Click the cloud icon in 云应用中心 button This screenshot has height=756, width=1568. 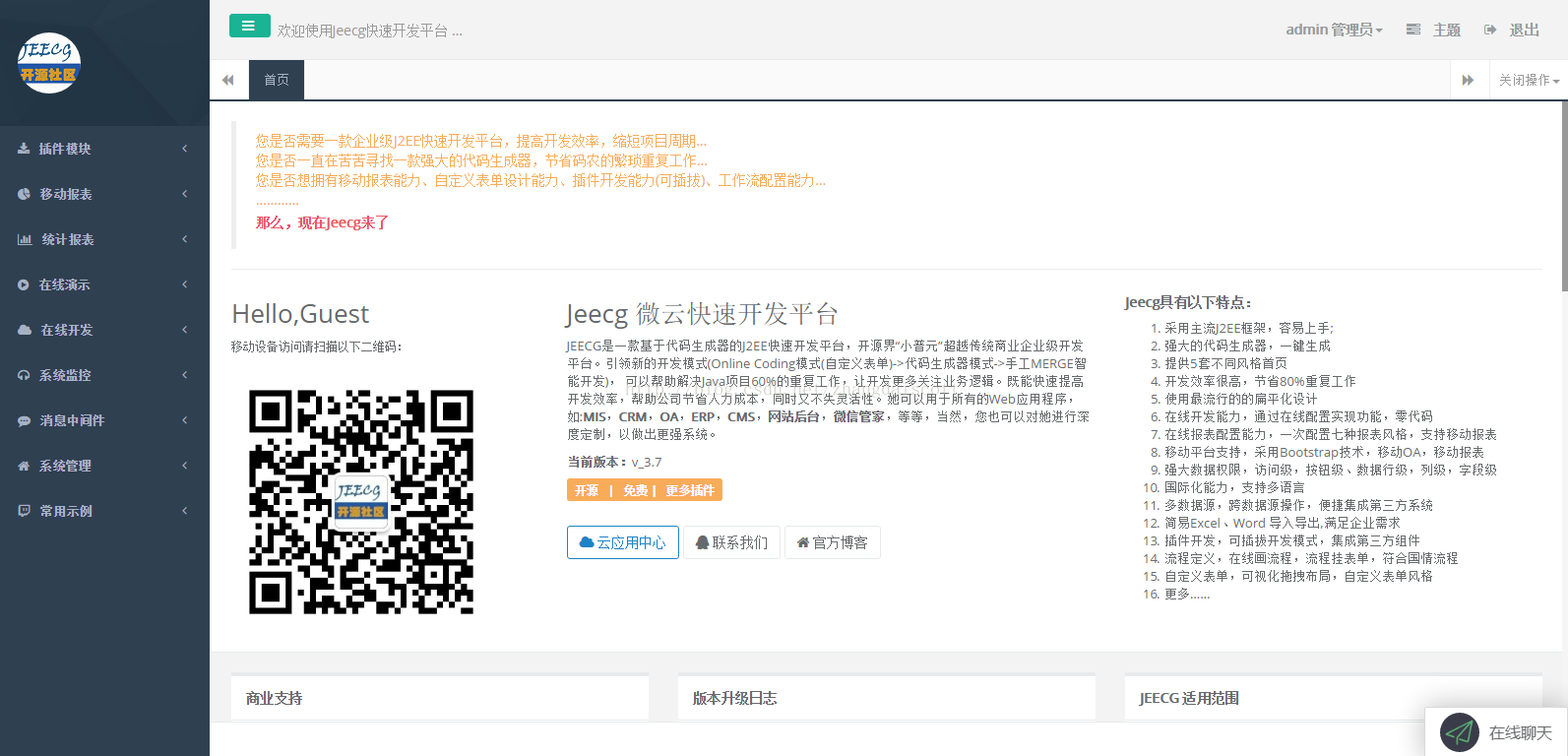587,542
